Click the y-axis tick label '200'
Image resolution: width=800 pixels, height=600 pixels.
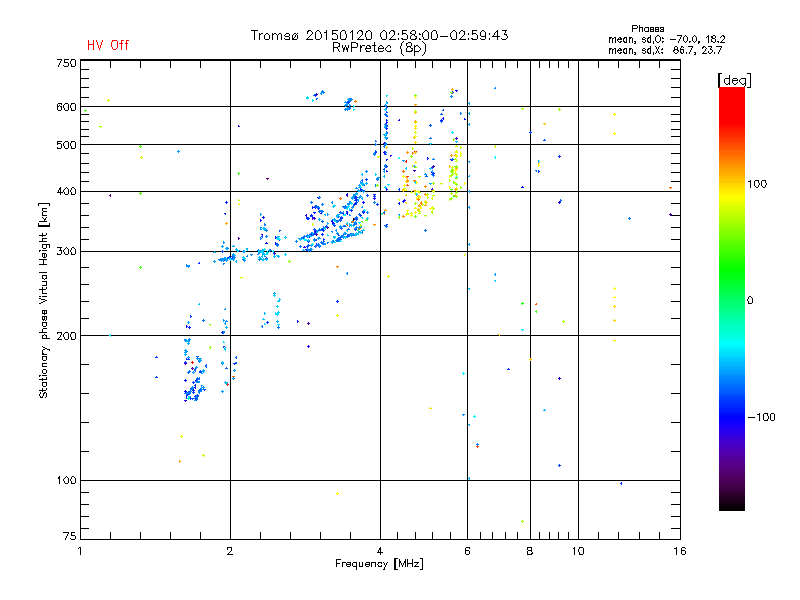(x=66, y=336)
